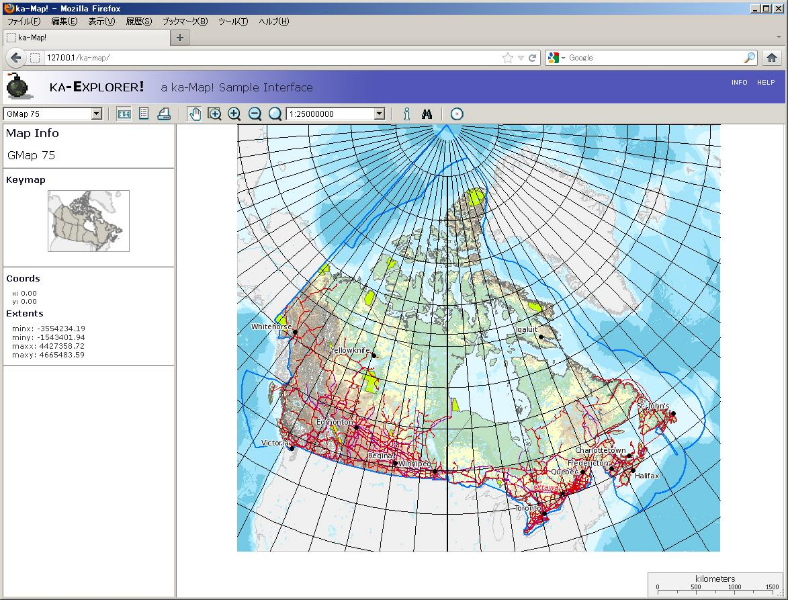The height and width of the screenshot is (600, 788).
Task: Click the zoom in magnifier icon
Action: [234, 114]
